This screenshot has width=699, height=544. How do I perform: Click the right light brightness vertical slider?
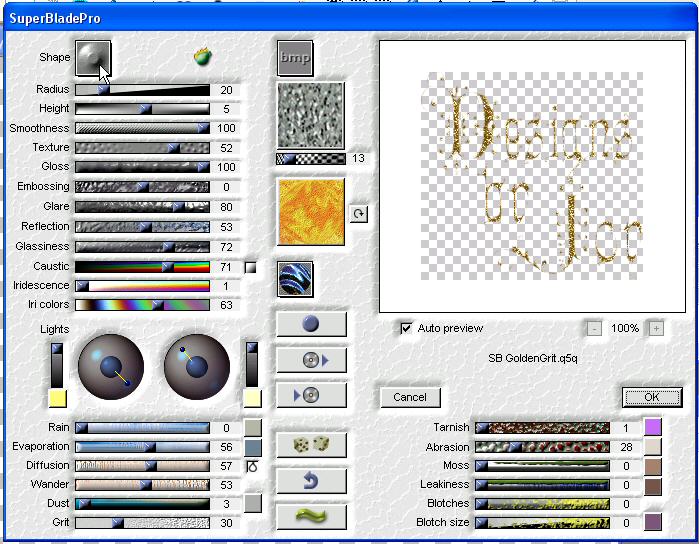point(252,364)
